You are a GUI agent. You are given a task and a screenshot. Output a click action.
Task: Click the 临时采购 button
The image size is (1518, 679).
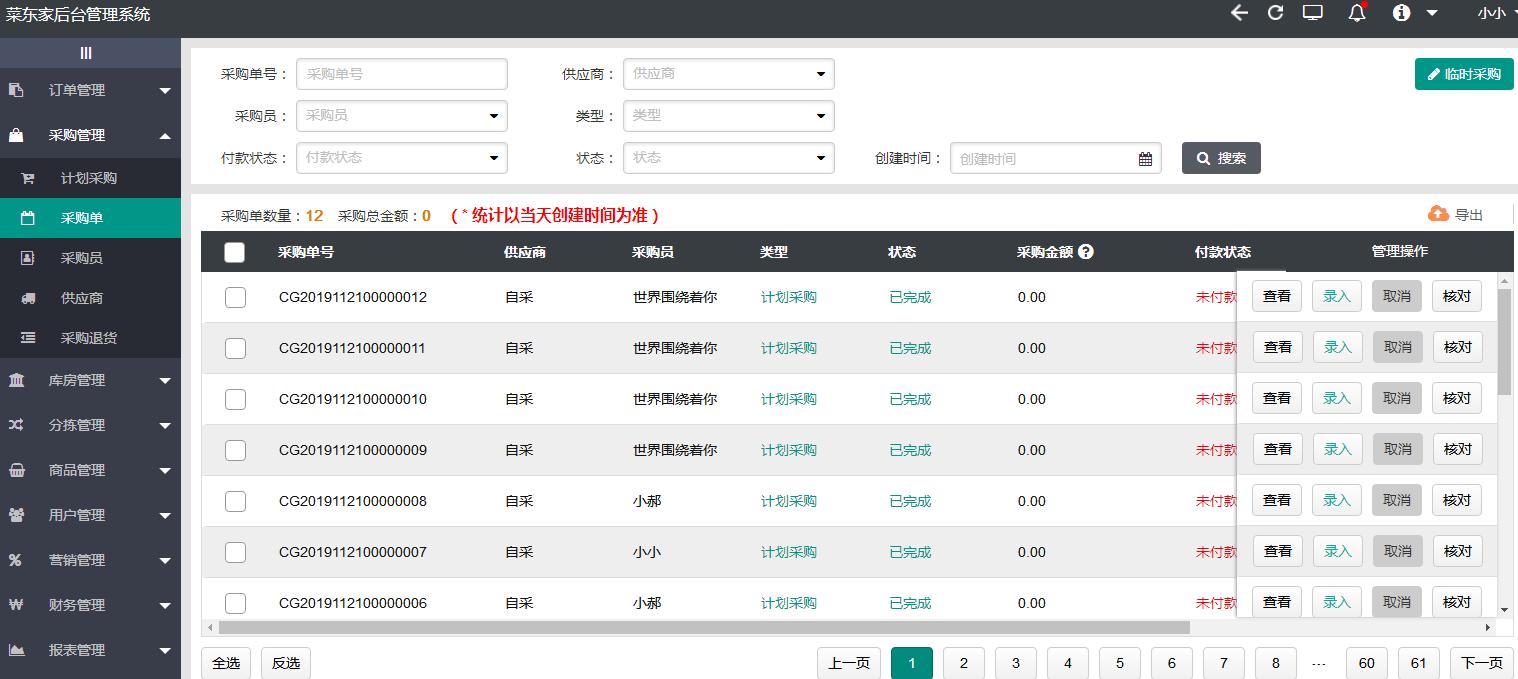coord(1463,73)
